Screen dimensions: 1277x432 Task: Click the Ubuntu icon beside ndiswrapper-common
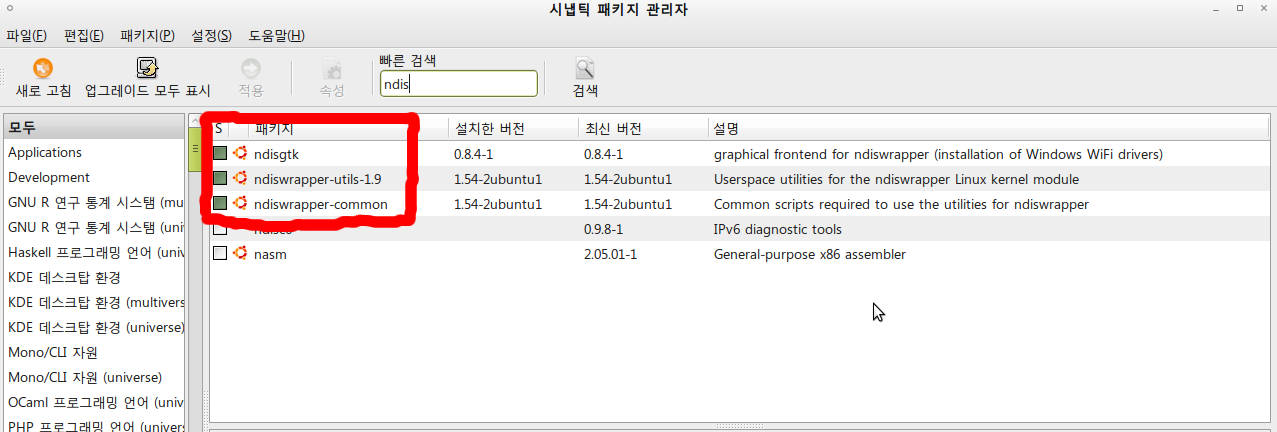click(x=240, y=204)
